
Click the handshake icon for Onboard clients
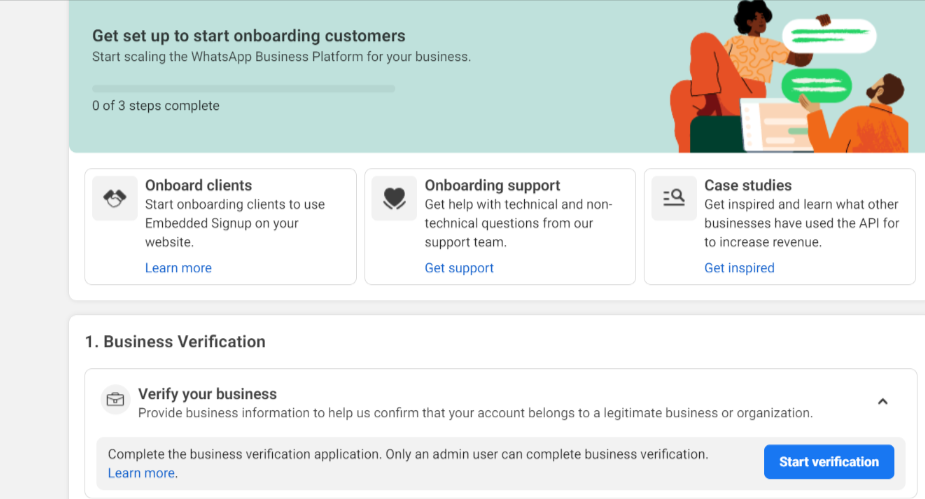[115, 198]
